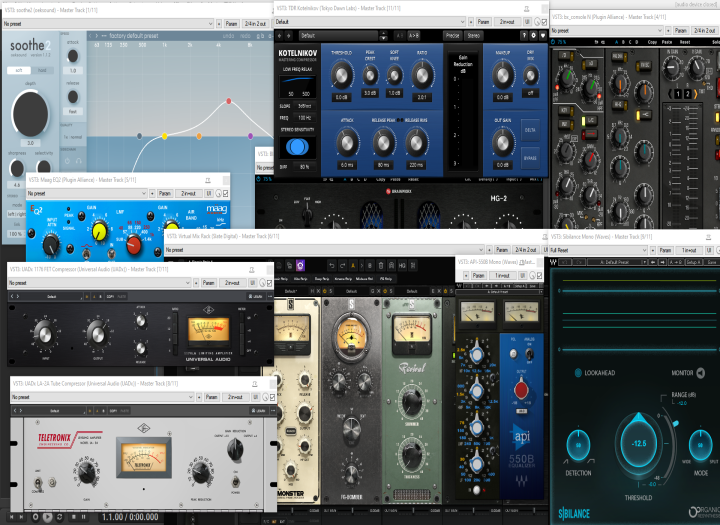720x525 pixels.
Task: Open the Full Reset preset dropdown in the Sibilance window
Action: point(598,250)
